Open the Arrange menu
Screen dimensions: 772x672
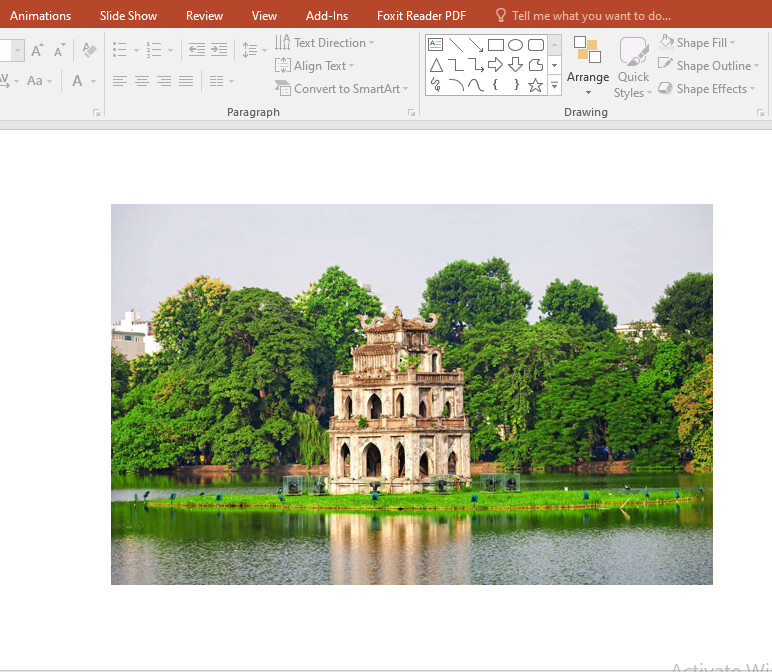click(588, 65)
